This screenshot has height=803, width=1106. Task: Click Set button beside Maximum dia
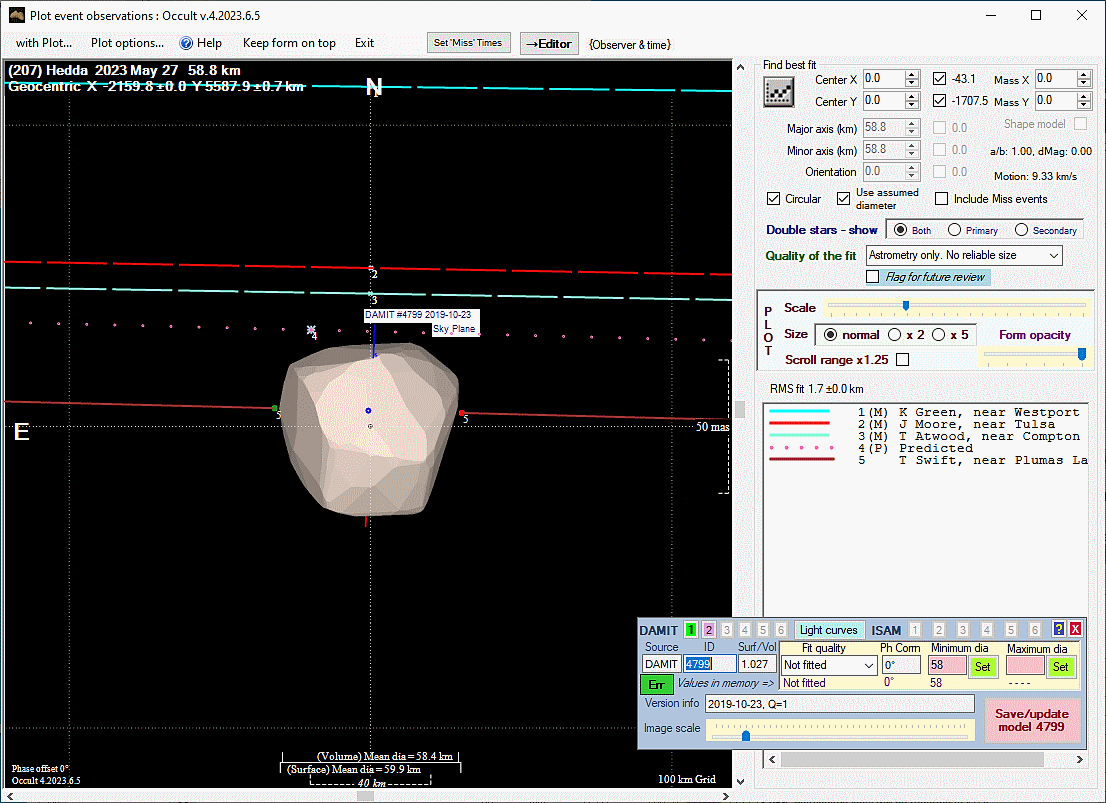pos(1060,666)
